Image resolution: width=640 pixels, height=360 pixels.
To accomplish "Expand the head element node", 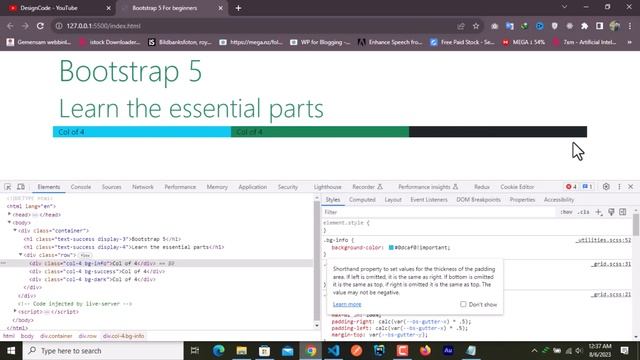I will [9, 214].
